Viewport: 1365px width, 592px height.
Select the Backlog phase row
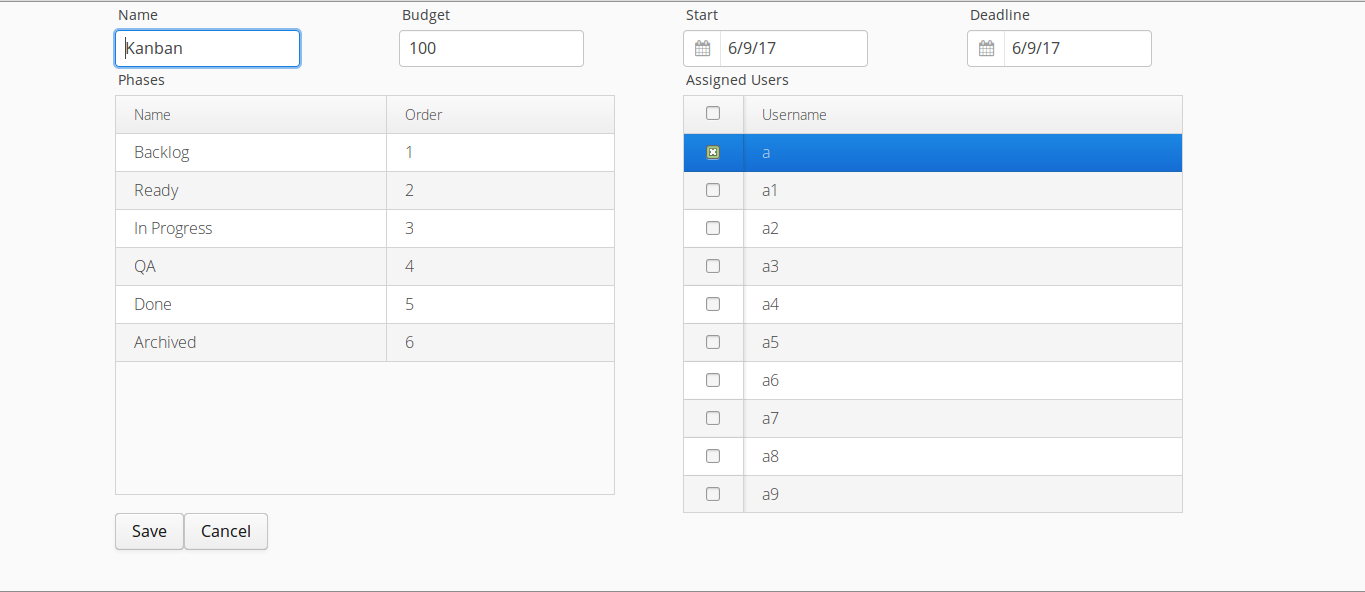(x=365, y=153)
